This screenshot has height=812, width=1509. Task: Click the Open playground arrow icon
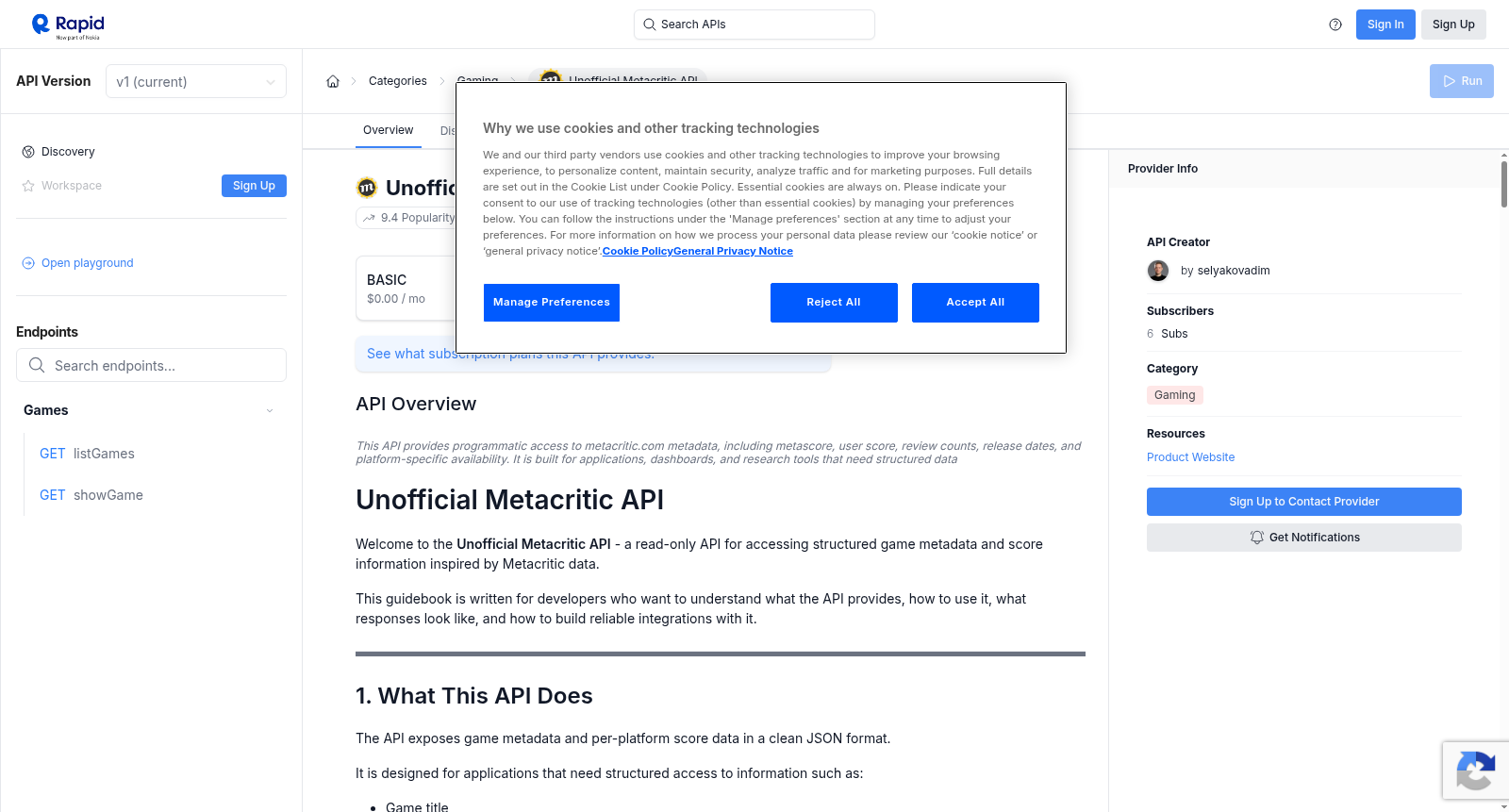(28, 263)
